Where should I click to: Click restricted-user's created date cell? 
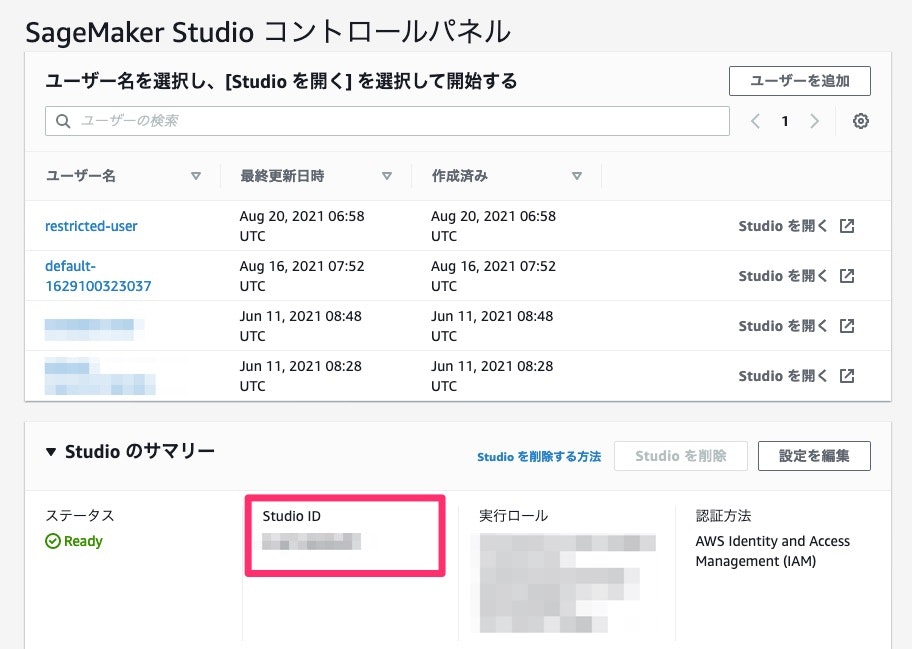point(493,226)
